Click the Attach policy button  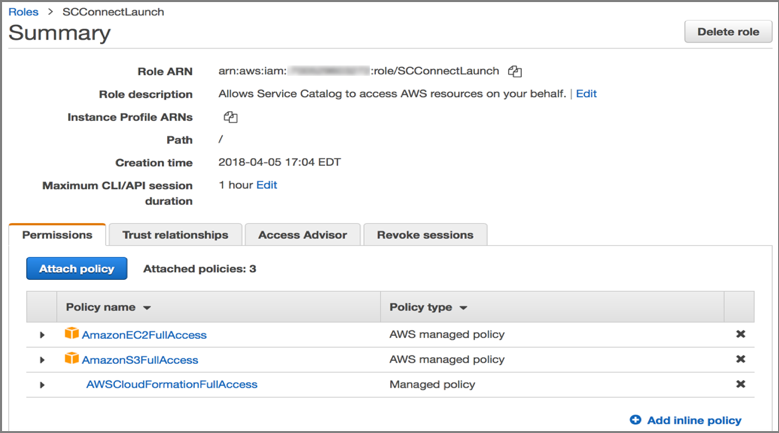point(77,269)
